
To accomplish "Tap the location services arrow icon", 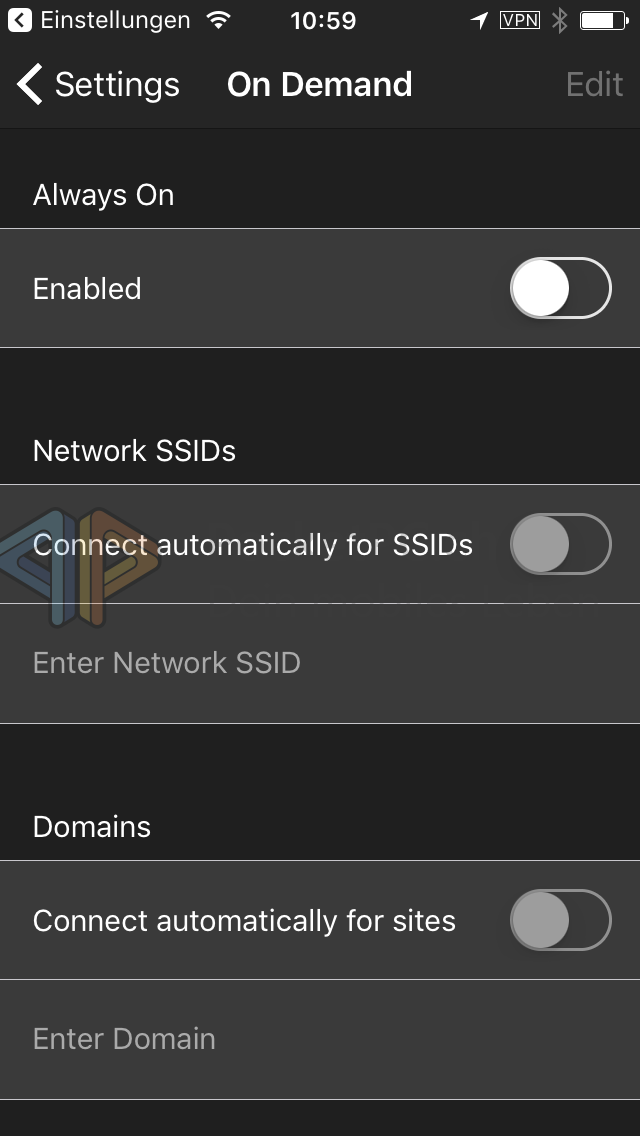I will pyautogui.click(x=480, y=20).
